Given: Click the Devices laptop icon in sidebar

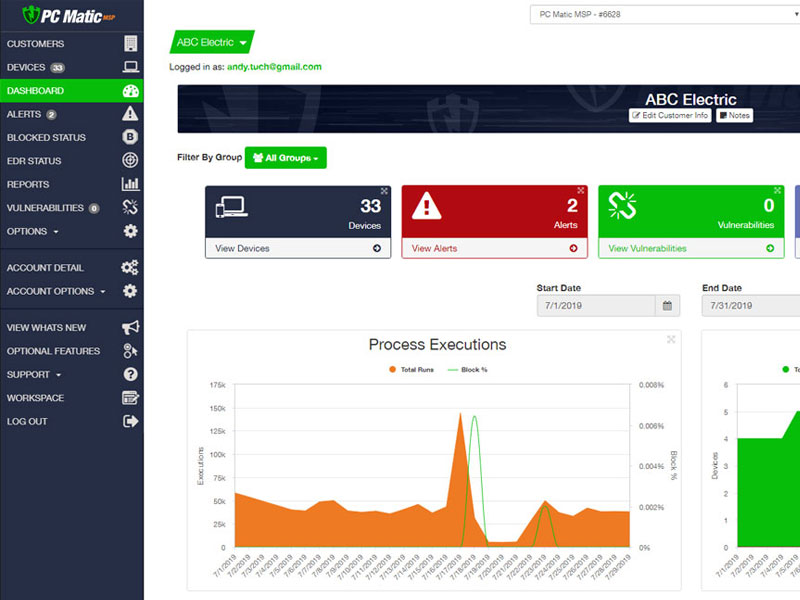Looking at the screenshot, I should (131, 67).
